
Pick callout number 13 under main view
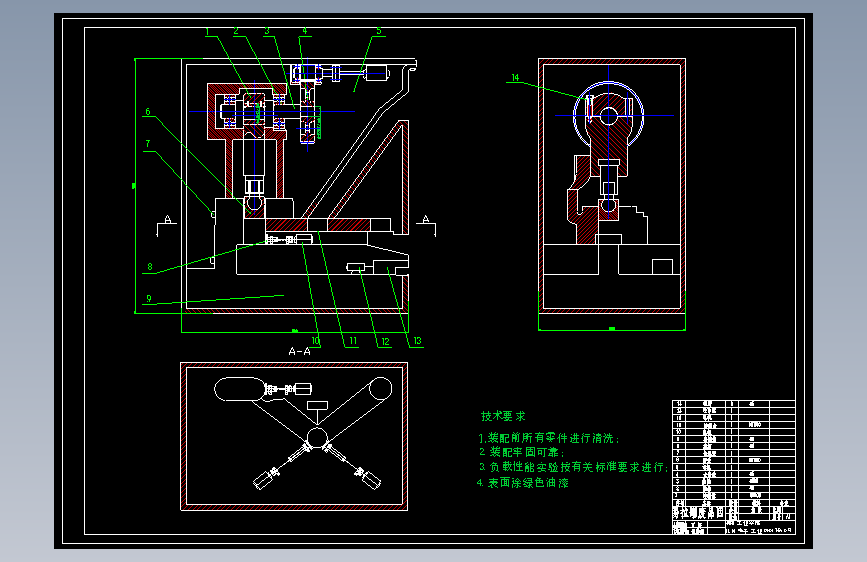tap(417, 341)
